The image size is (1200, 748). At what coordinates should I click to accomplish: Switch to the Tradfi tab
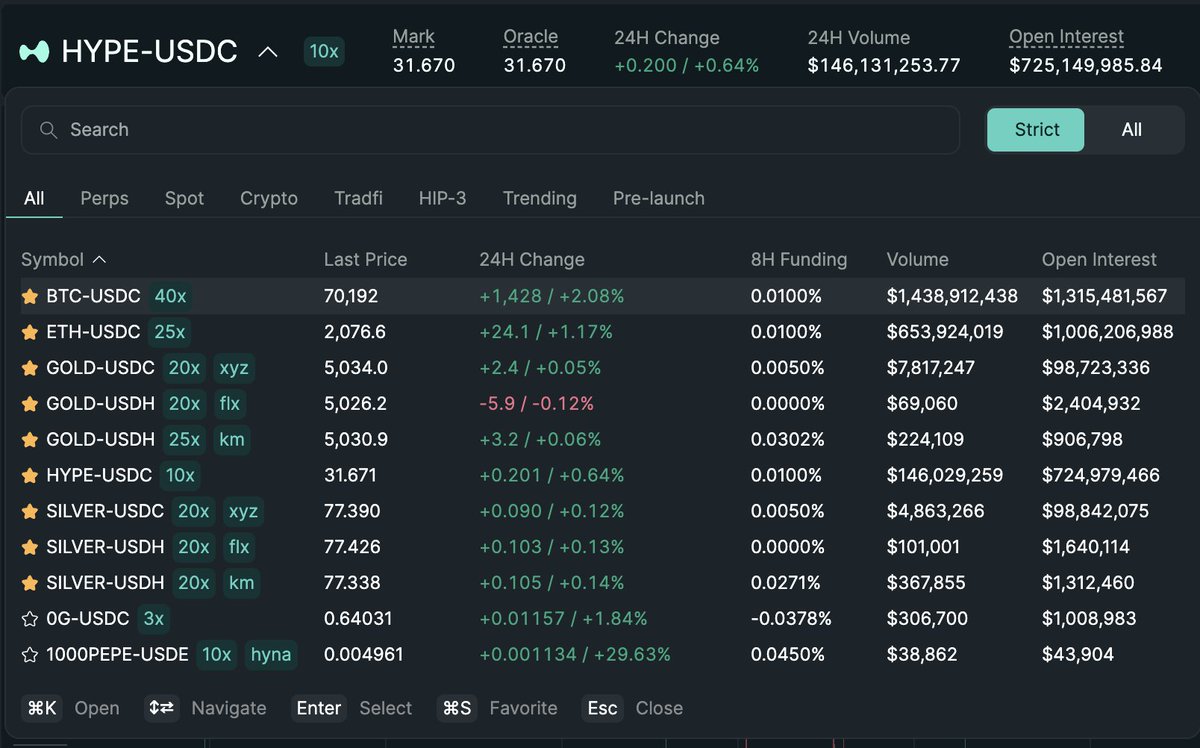[x=358, y=198]
